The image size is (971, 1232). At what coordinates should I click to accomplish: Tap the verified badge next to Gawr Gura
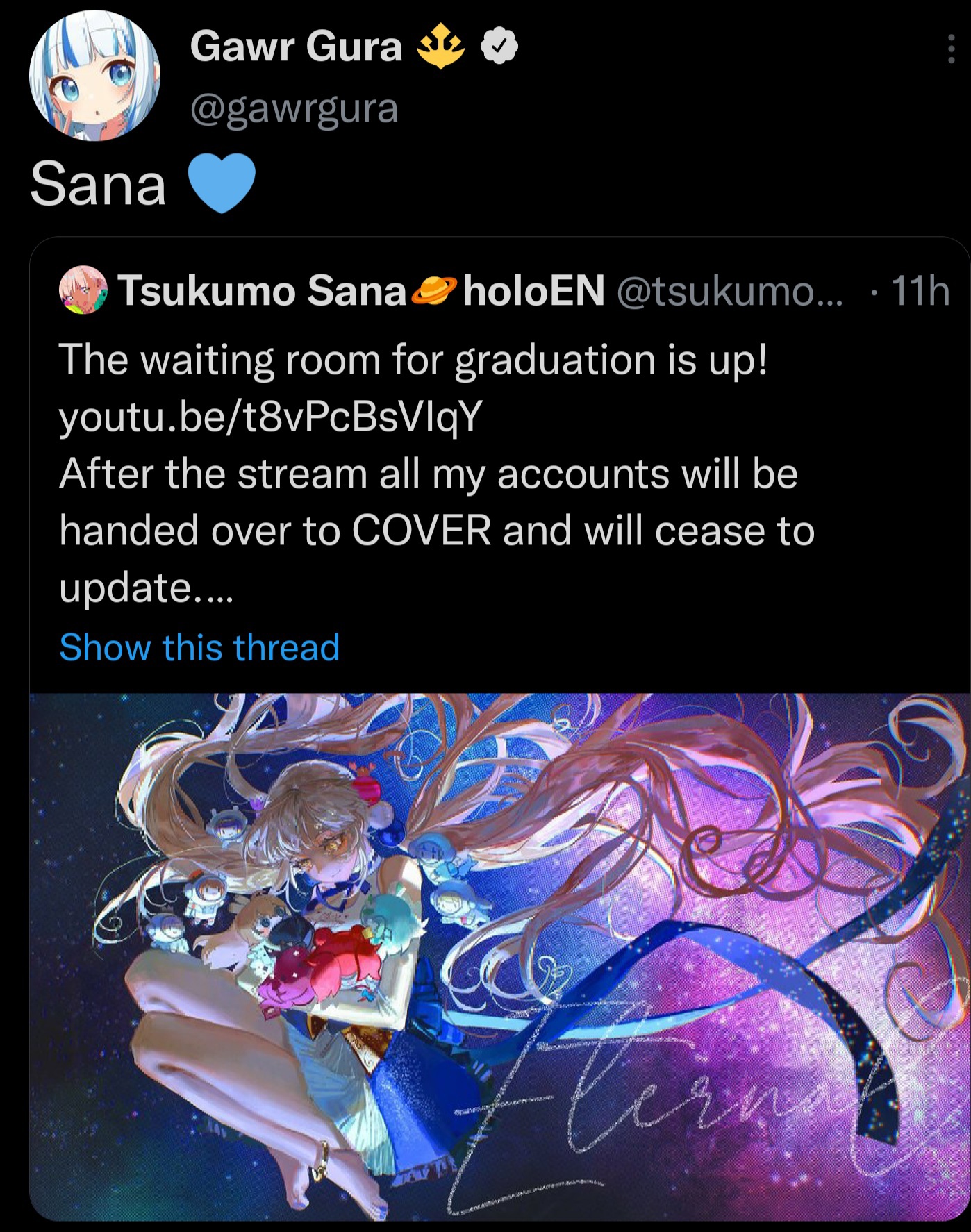500,47
